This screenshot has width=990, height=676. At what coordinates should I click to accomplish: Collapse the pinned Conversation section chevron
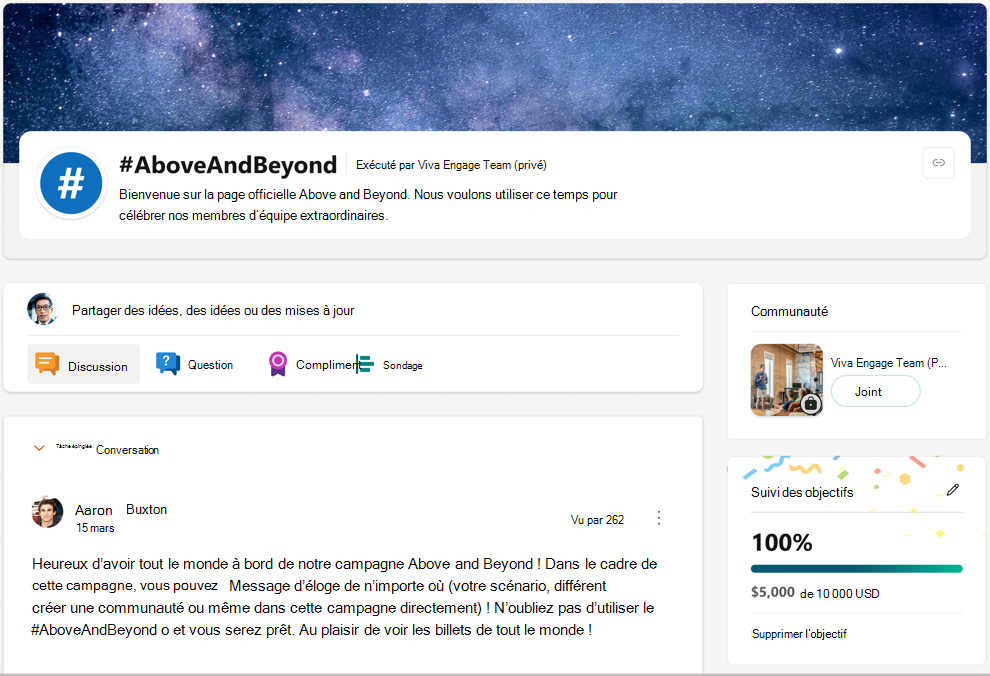pyautogui.click(x=39, y=448)
